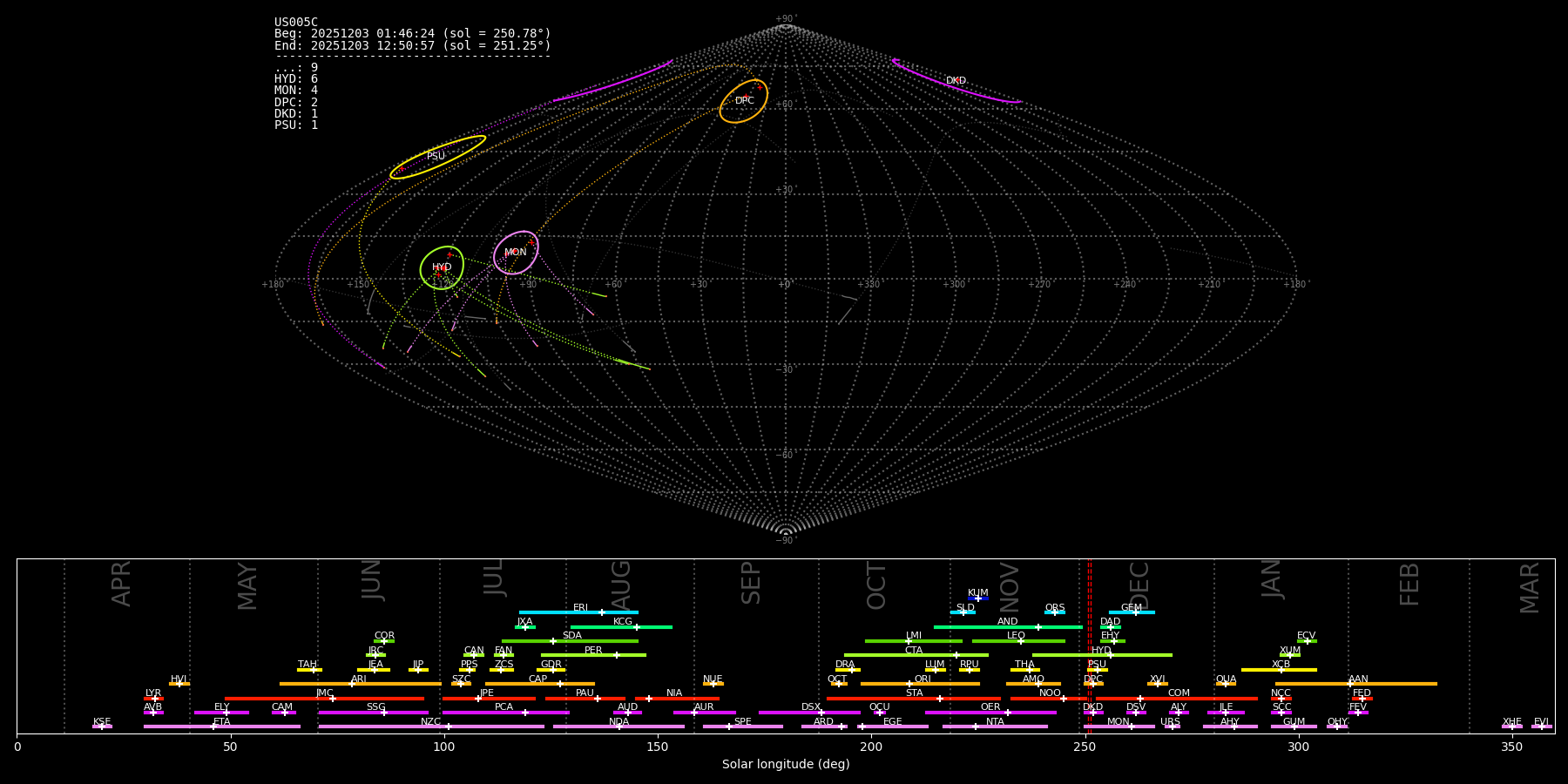1568x784 pixels.
Task: Select the LEO shower bar
Action: point(1017,641)
